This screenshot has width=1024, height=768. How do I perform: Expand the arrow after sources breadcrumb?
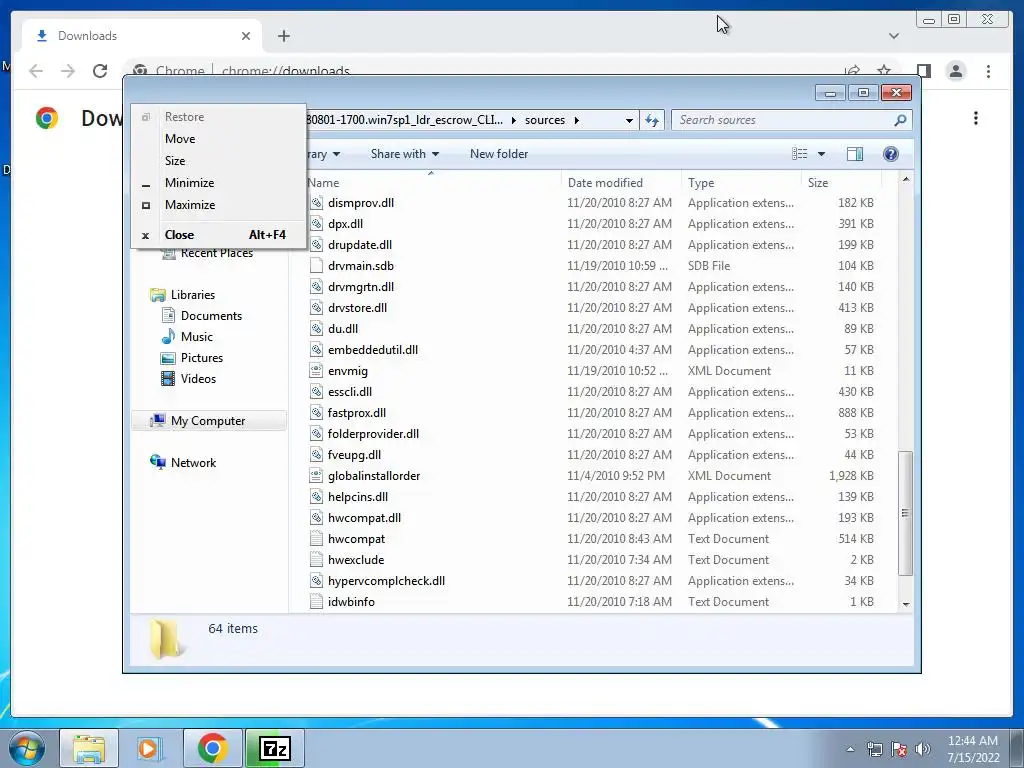577,120
